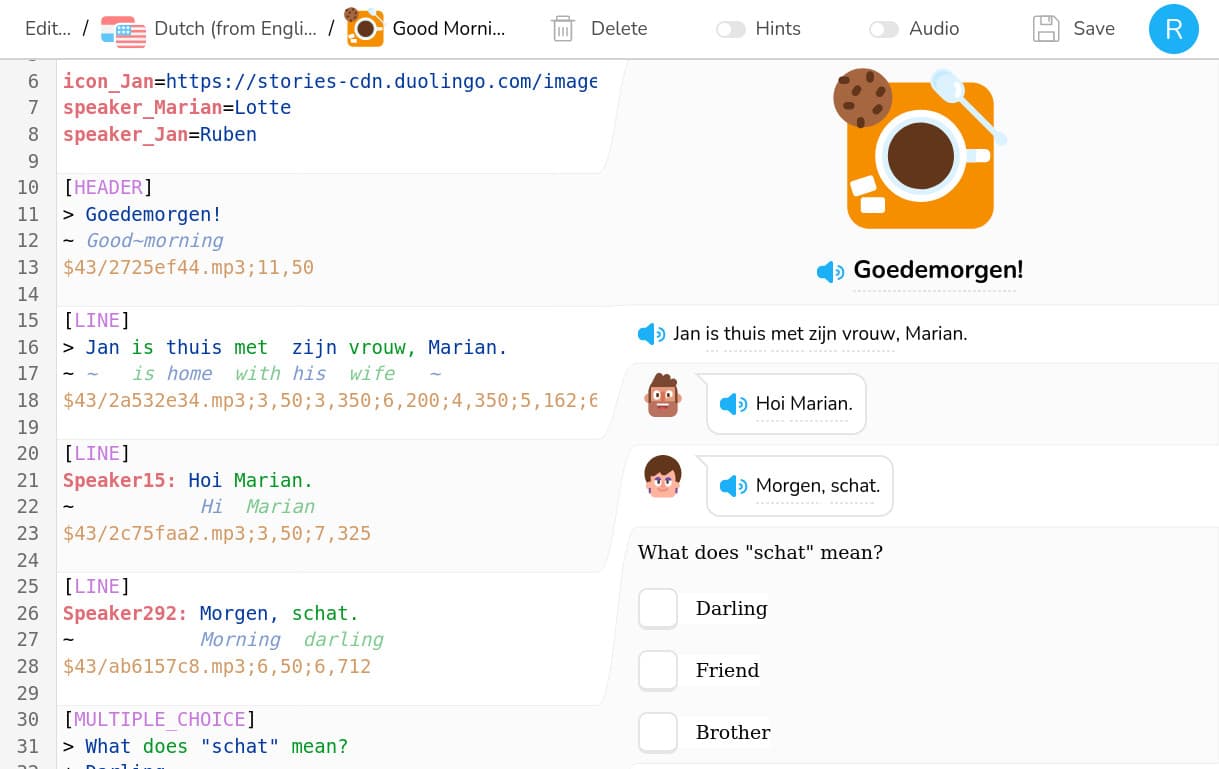The image size is (1219, 769).
Task: Play audio for the Jan is thuis line
Action: point(651,334)
